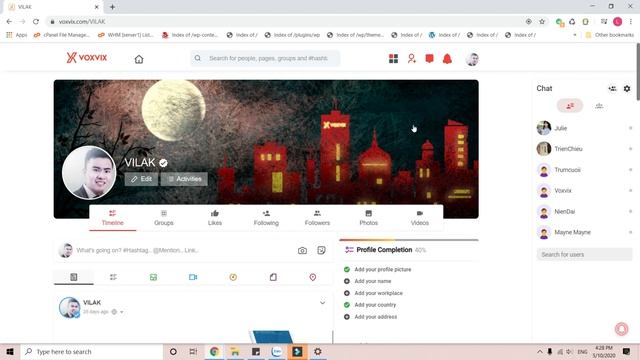
Task: Click the add group chat icon
Action: tap(612, 88)
